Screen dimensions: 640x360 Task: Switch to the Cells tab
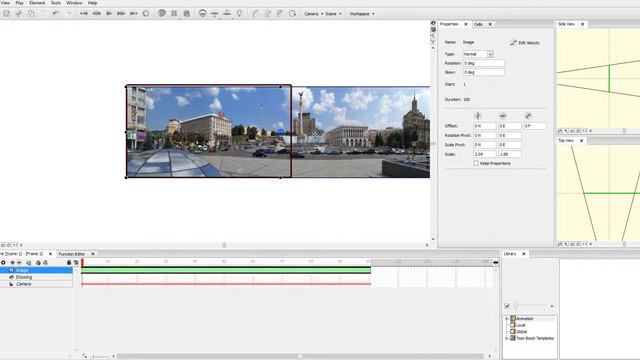478,24
